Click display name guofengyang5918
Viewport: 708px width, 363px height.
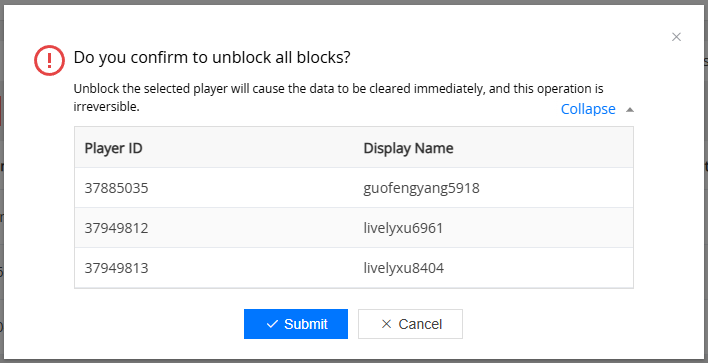tap(421, 188)
